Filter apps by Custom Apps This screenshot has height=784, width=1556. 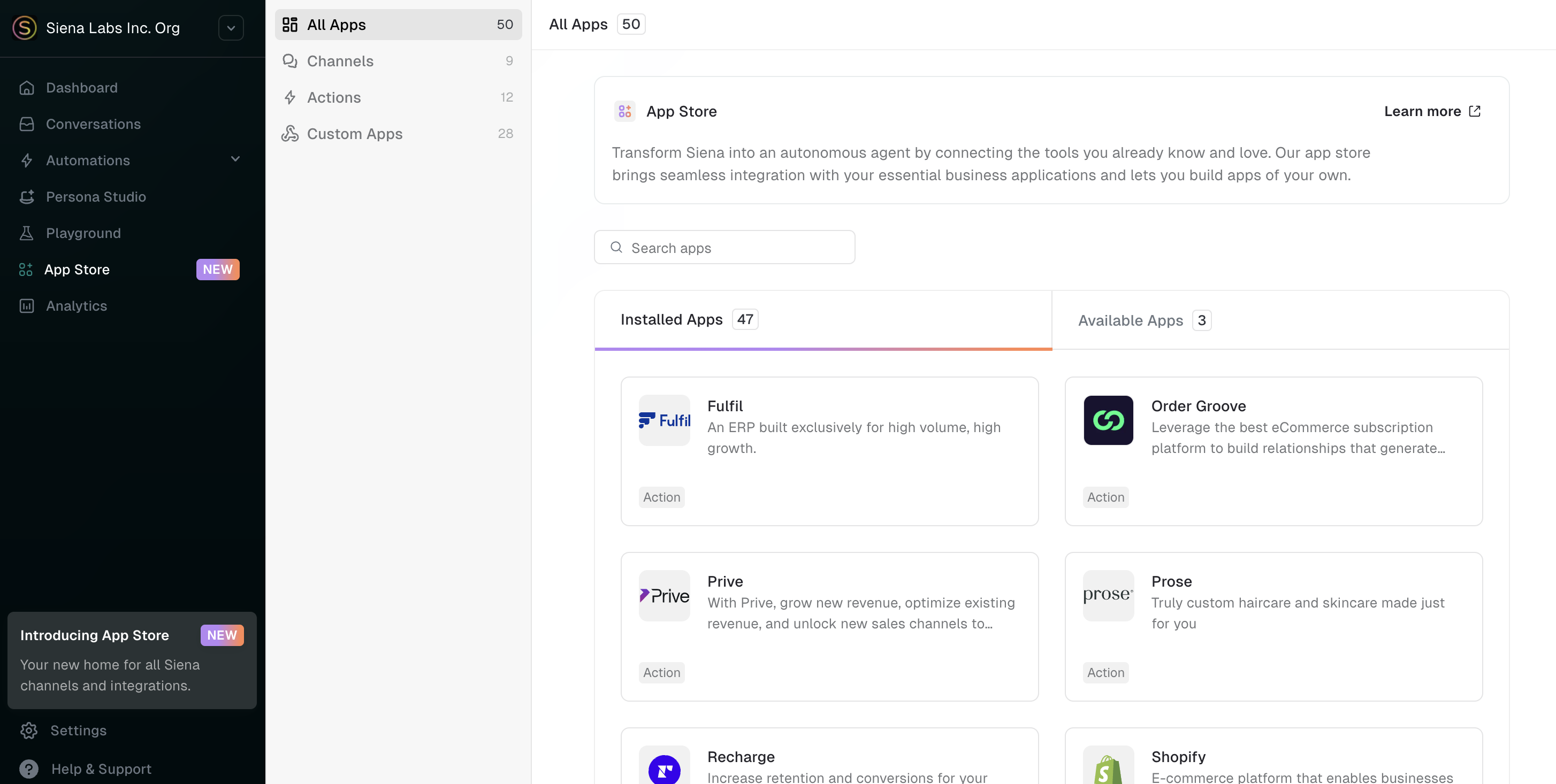coord(398,133)
